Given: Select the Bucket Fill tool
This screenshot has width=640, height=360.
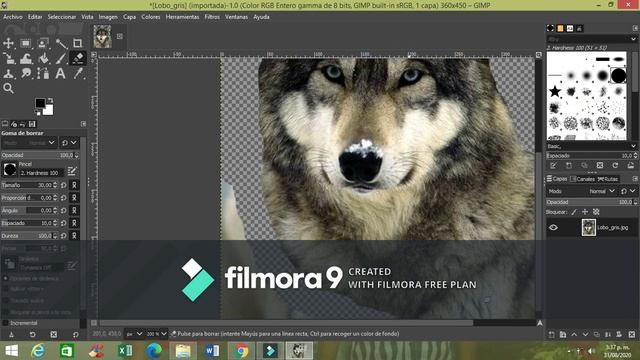Looking at the screenshot, I should (x=43, y=58).
